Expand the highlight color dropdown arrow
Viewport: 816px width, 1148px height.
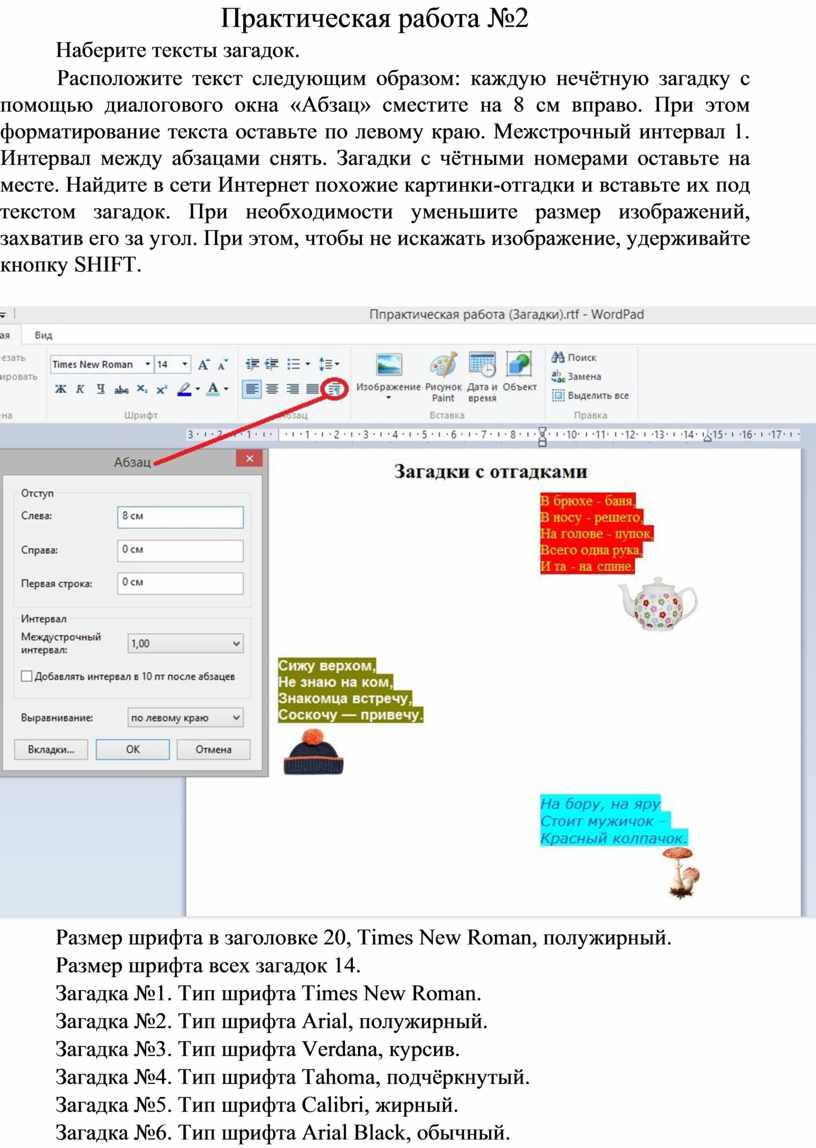pos(198,389)
